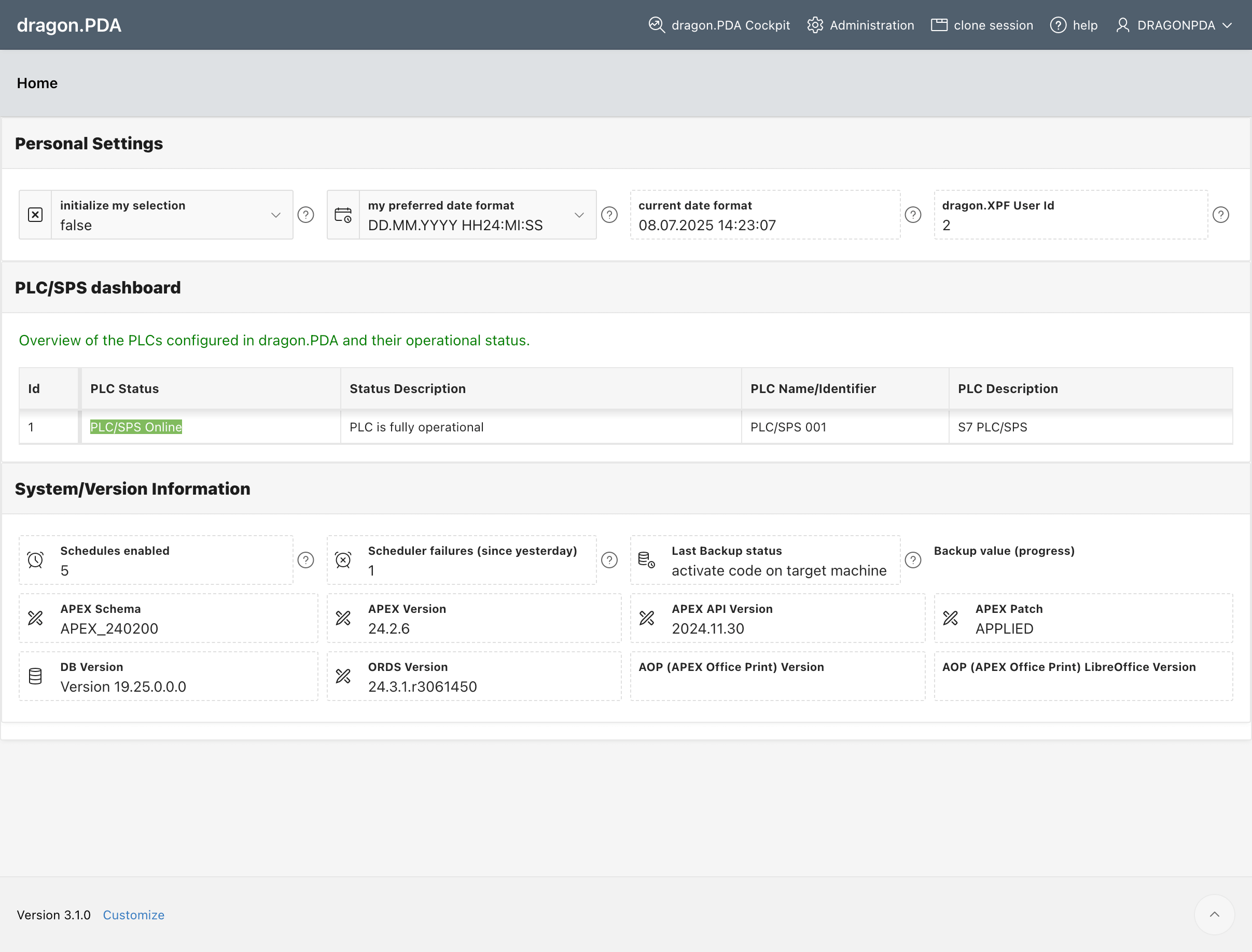Click clone session in top bar
The width and height of the screenshot is (1252, 952).
(x=982, y=25)
